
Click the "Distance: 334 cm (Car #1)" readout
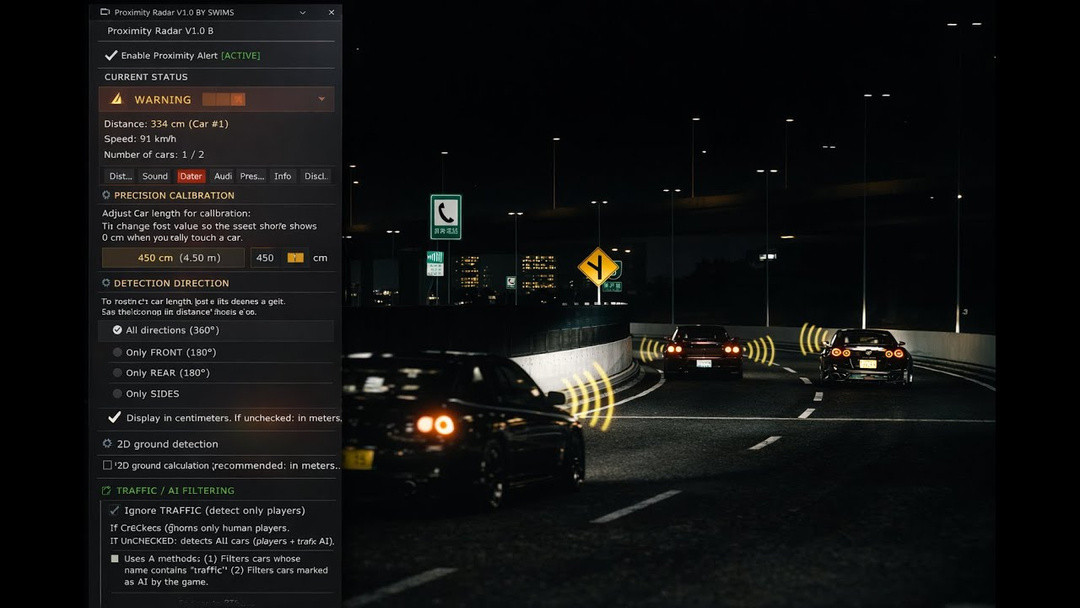166,124
